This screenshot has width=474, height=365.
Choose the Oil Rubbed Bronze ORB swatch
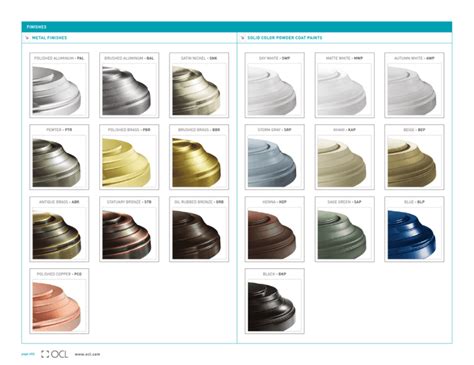coord(199,229)
